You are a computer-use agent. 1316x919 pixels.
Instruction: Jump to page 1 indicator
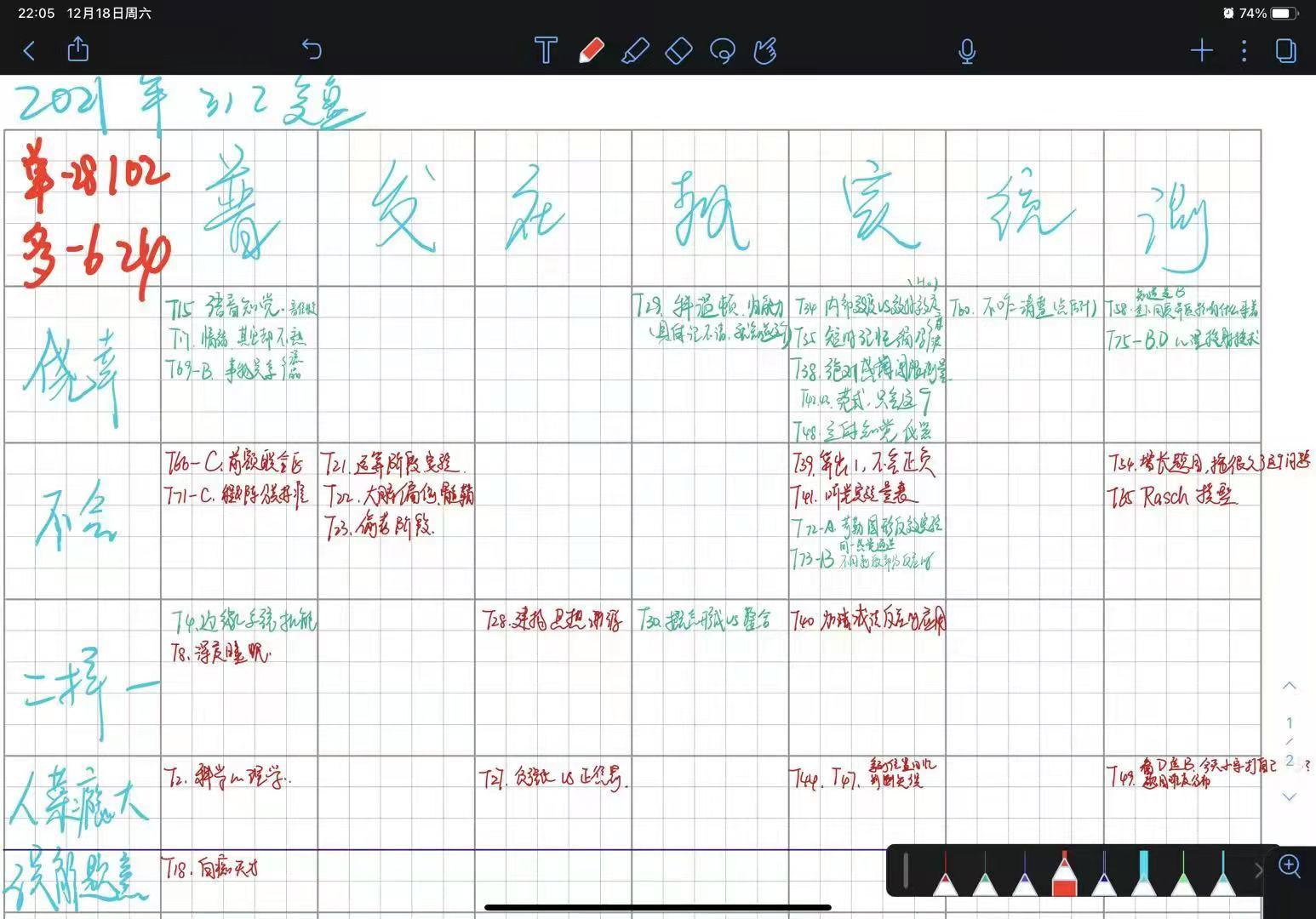pyautogui.click(x=1290, y=722)
